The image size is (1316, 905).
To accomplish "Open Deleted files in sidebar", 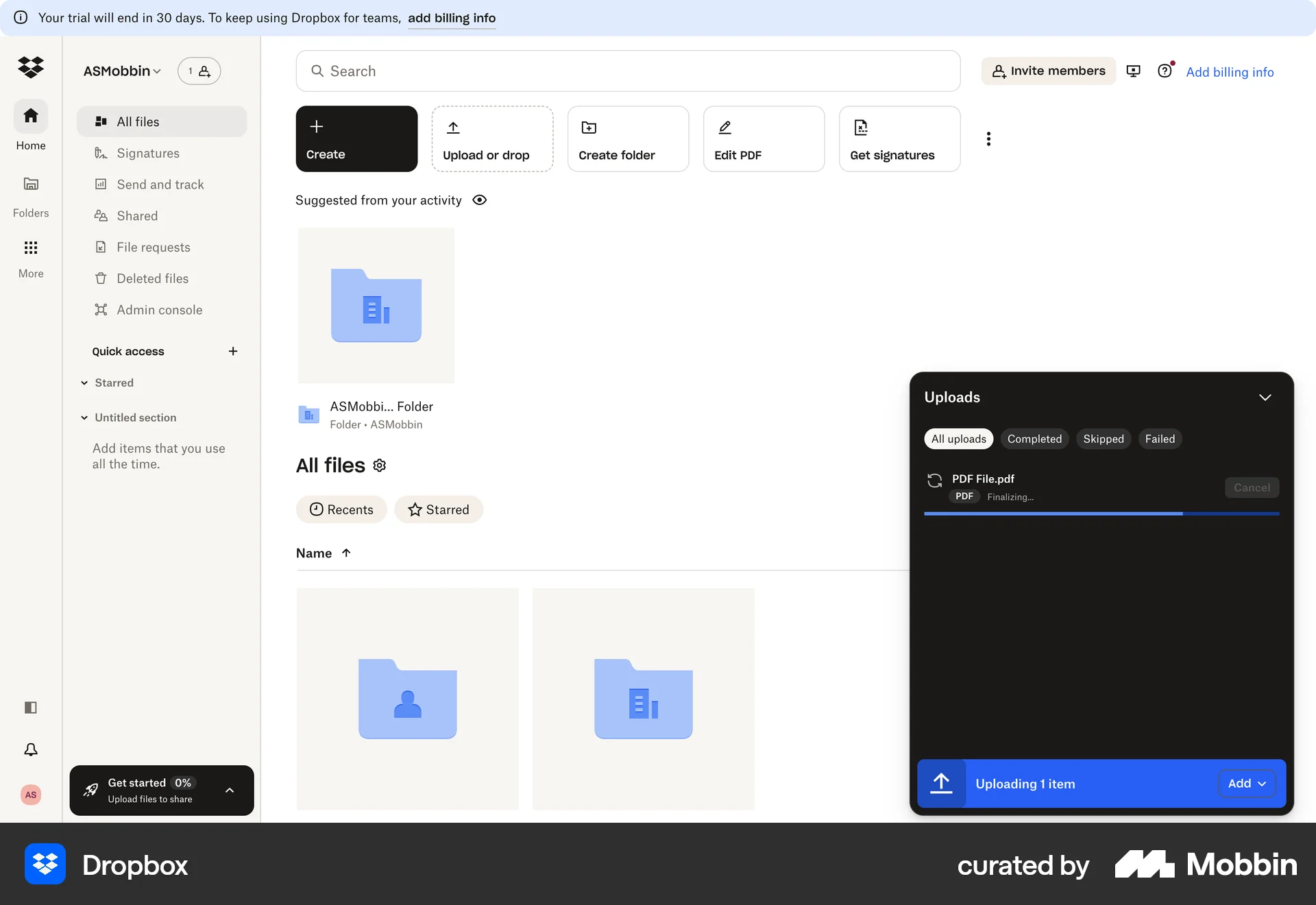I will tap(152, 278).
